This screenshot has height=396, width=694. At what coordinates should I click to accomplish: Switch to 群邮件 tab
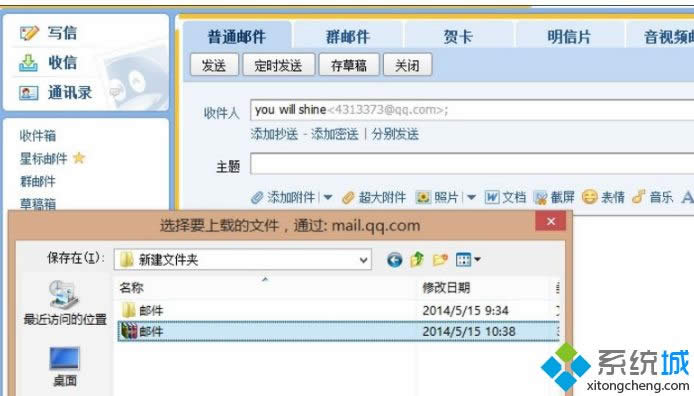click(x=348, y=36)
